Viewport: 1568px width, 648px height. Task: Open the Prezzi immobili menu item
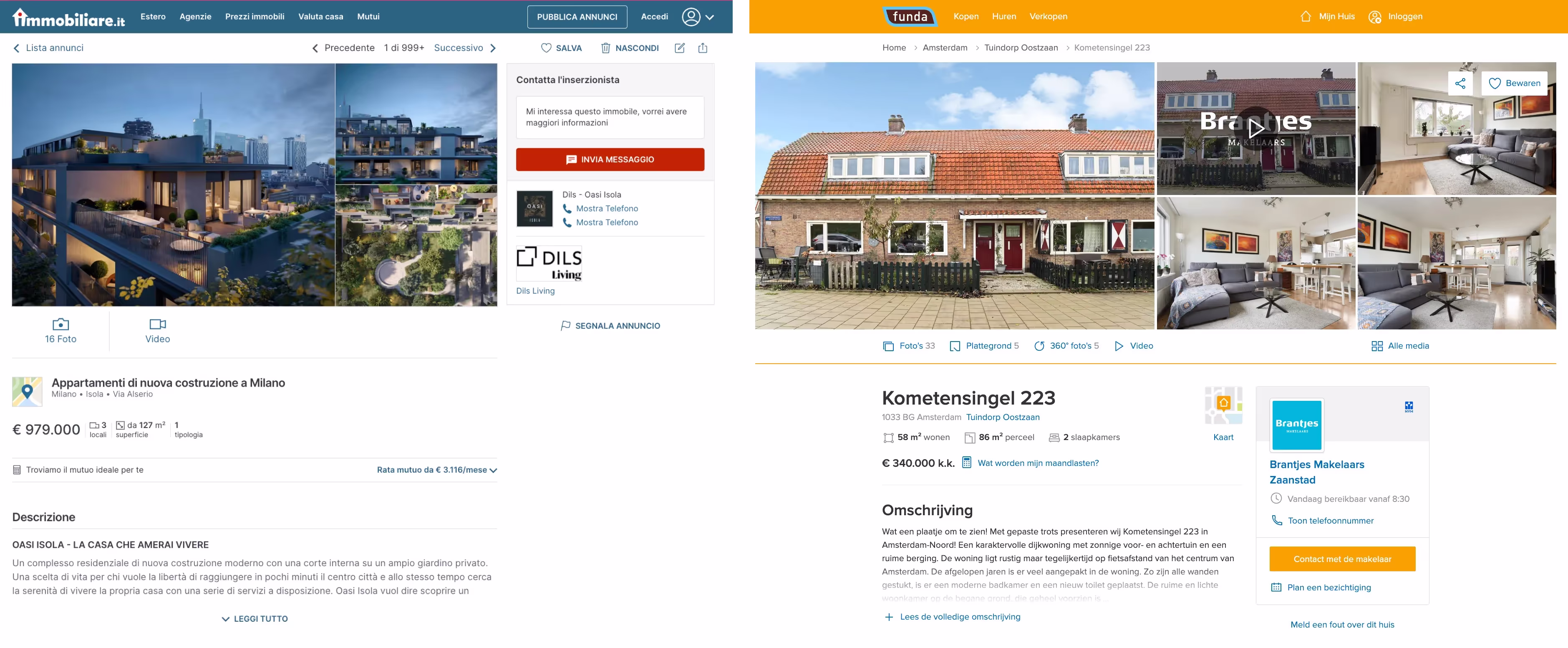coord(255,16)
